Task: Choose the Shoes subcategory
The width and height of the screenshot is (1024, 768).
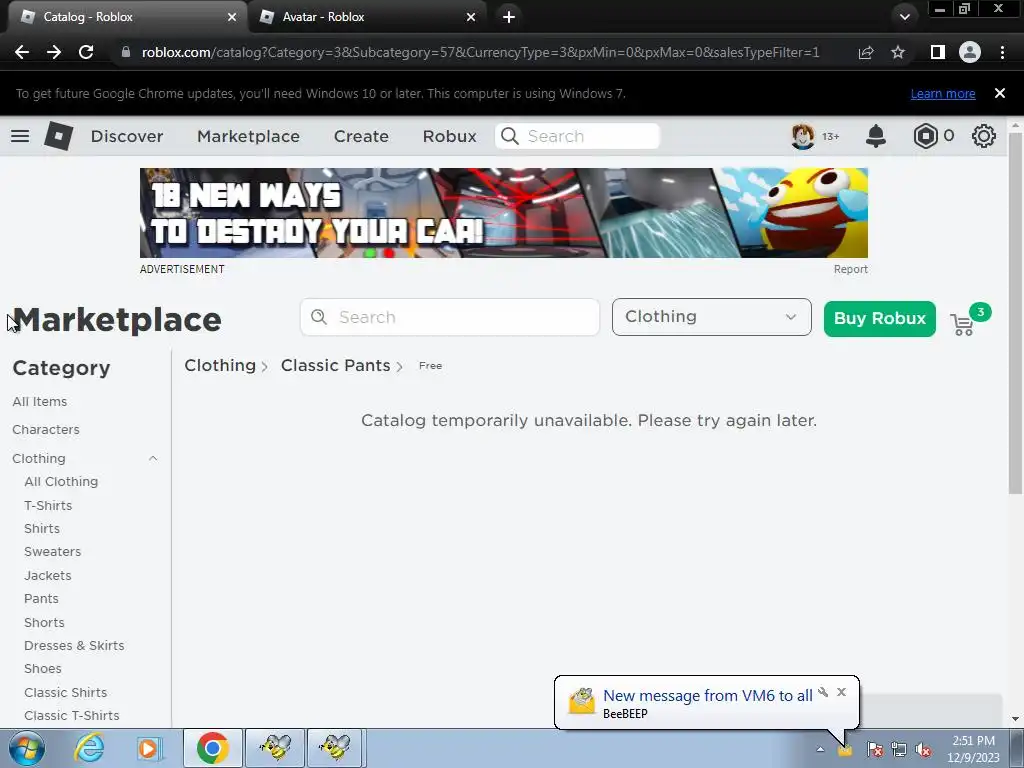Action: 42,669
